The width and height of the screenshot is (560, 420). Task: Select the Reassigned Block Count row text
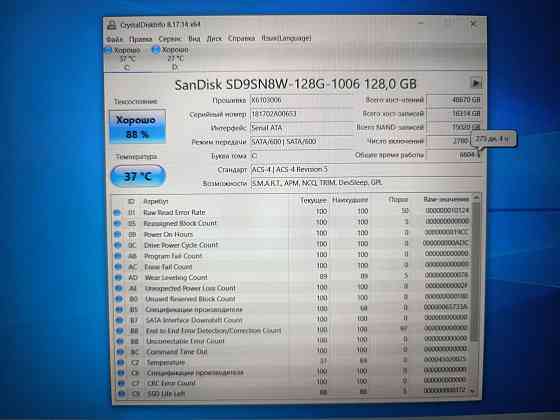click(x=180, y=223)
